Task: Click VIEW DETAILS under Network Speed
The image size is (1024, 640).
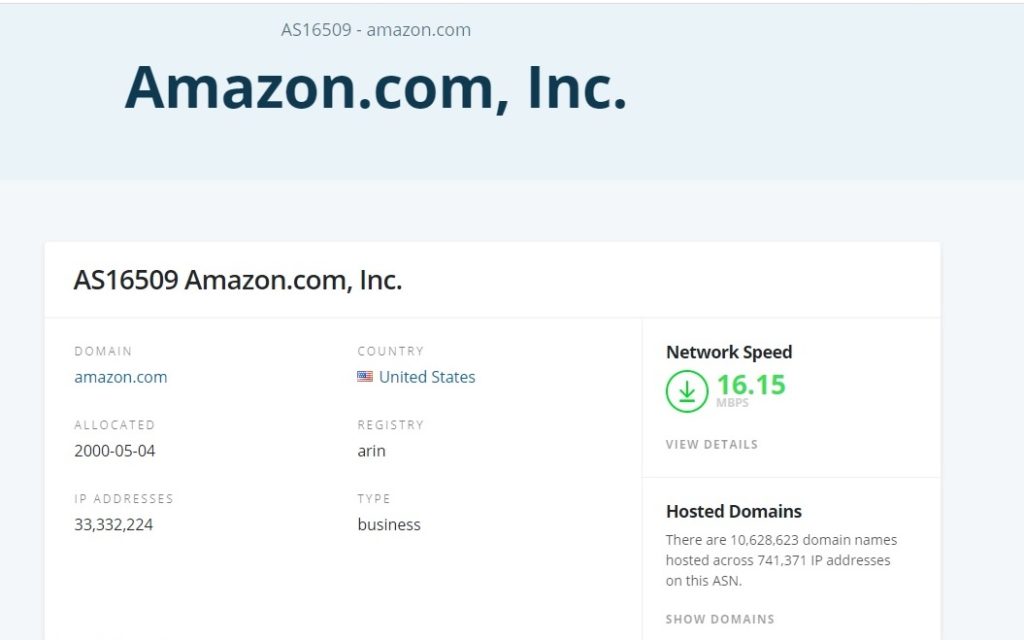Action: tap(711, 444)
